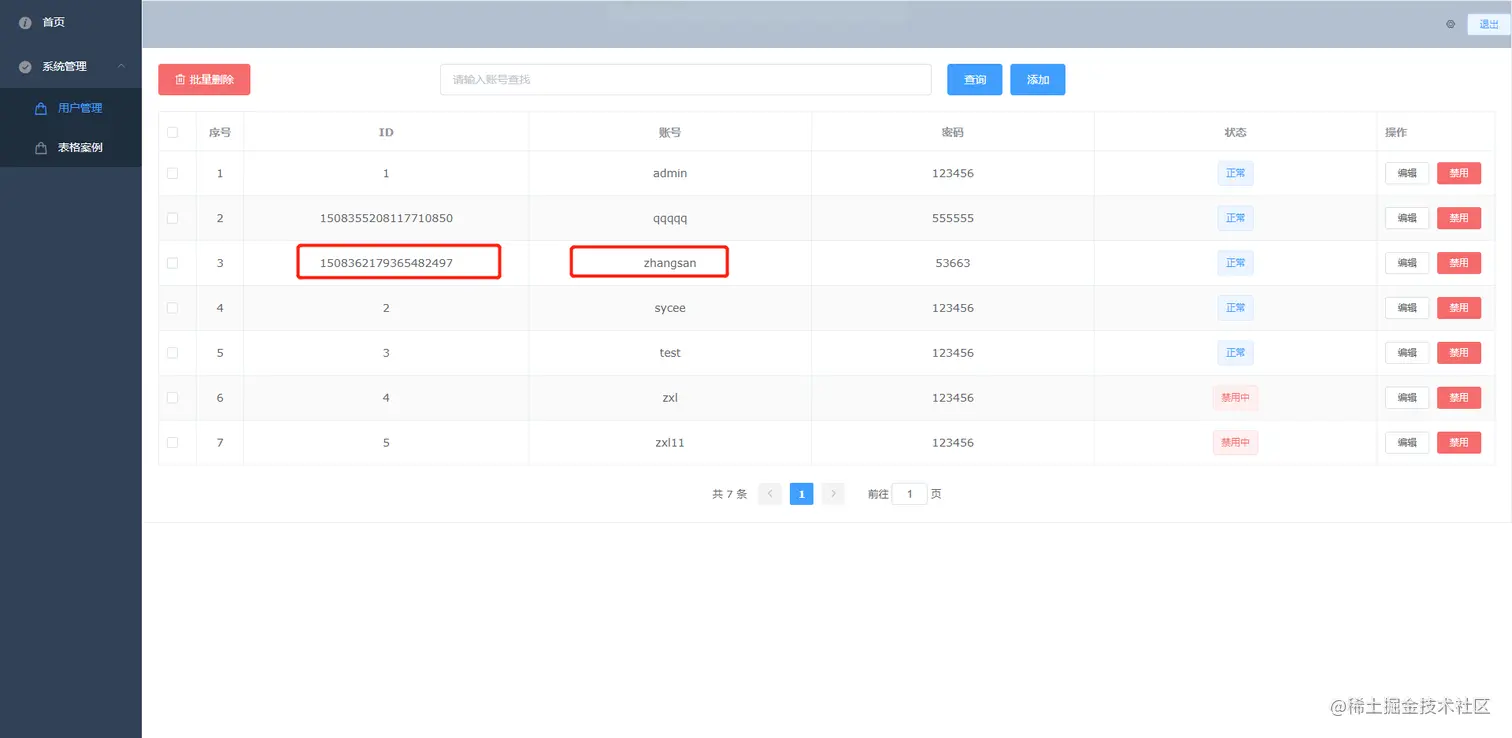Edit the zxl11 user with 编辑
The image size is (1512, 738).
pos(1407,443)
